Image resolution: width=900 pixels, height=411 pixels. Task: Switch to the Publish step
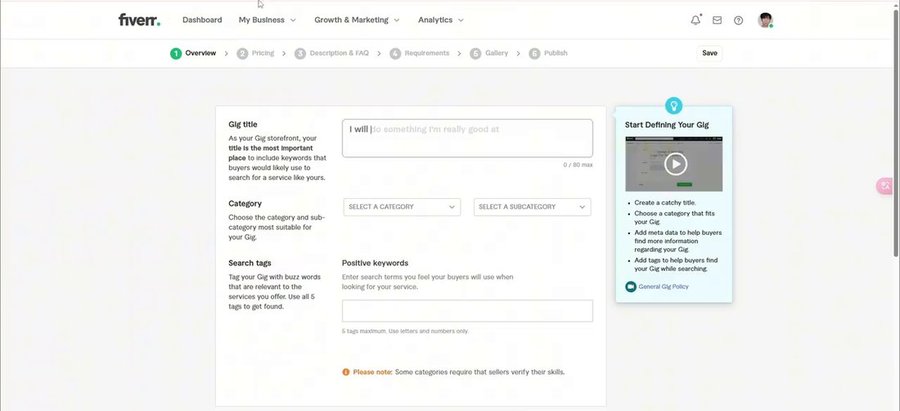556,53
